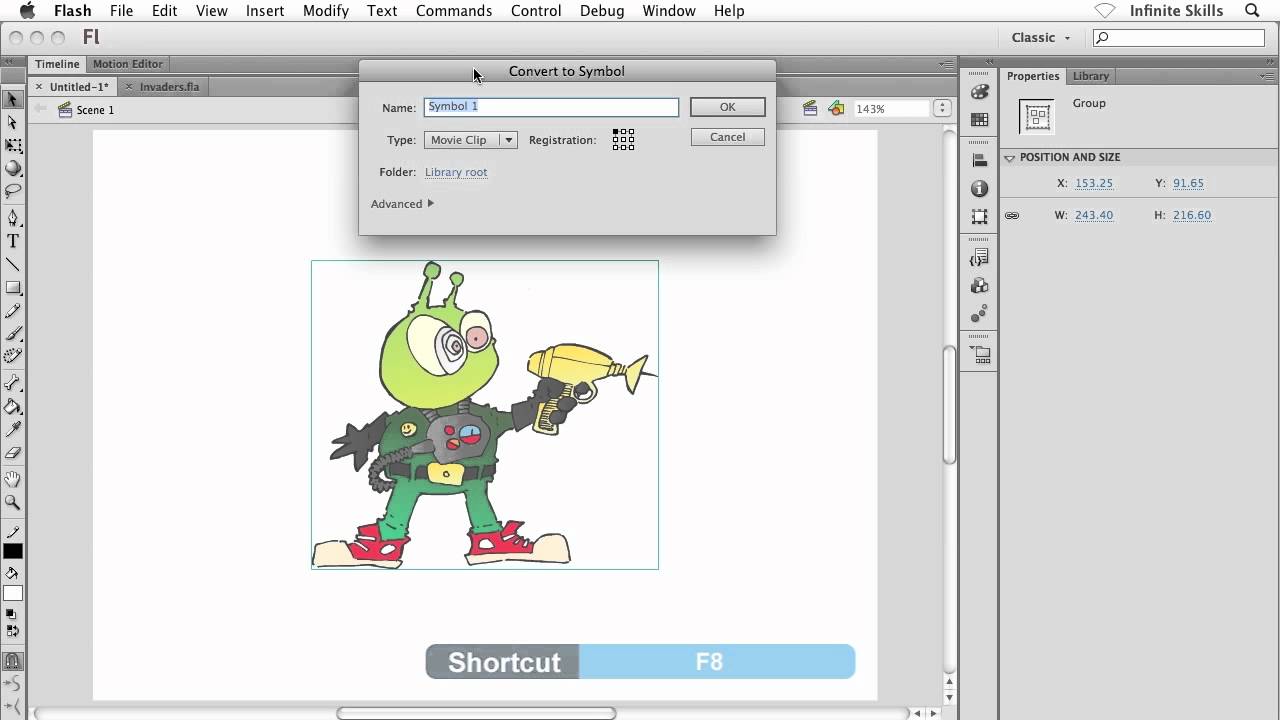Click the Edit Scene clapperboard icon
Viewport: 1280px width, 720px height.
pos(810,108)
